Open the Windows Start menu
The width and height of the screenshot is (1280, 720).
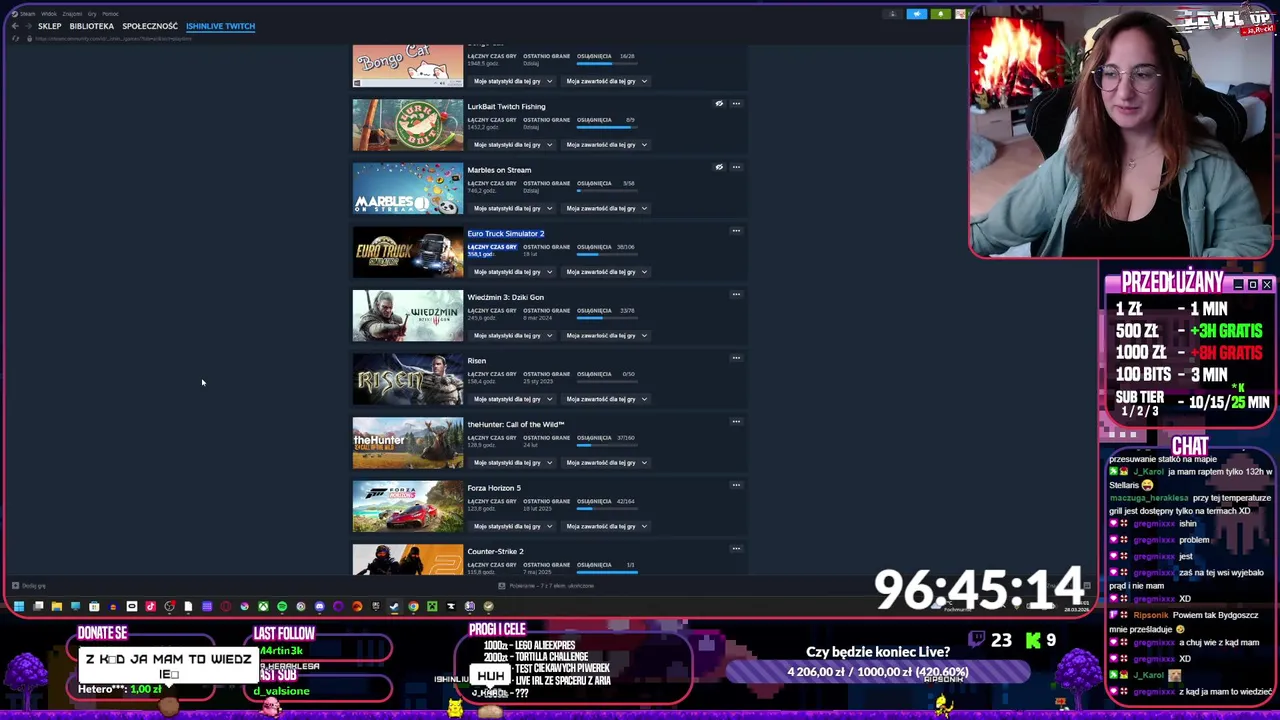18,606
